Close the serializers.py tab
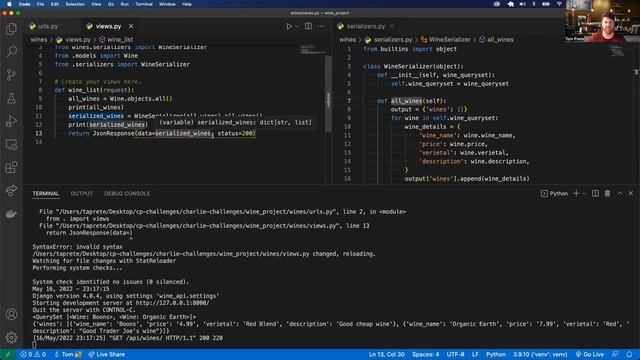Screen dimensions: 640x360 click(x=392, y=26)
